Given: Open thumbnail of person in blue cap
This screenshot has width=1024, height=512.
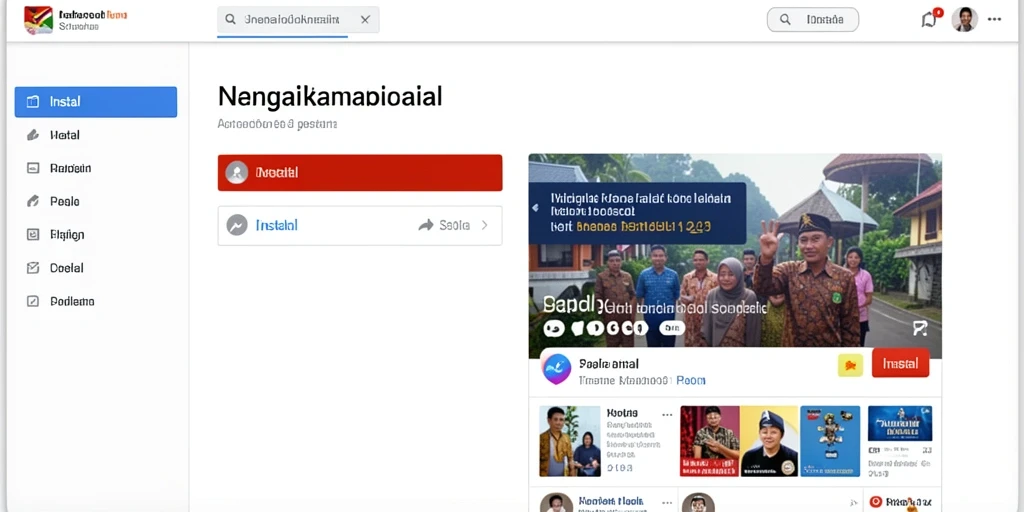Looking at the screenshot, I should [x=769, y=441].
